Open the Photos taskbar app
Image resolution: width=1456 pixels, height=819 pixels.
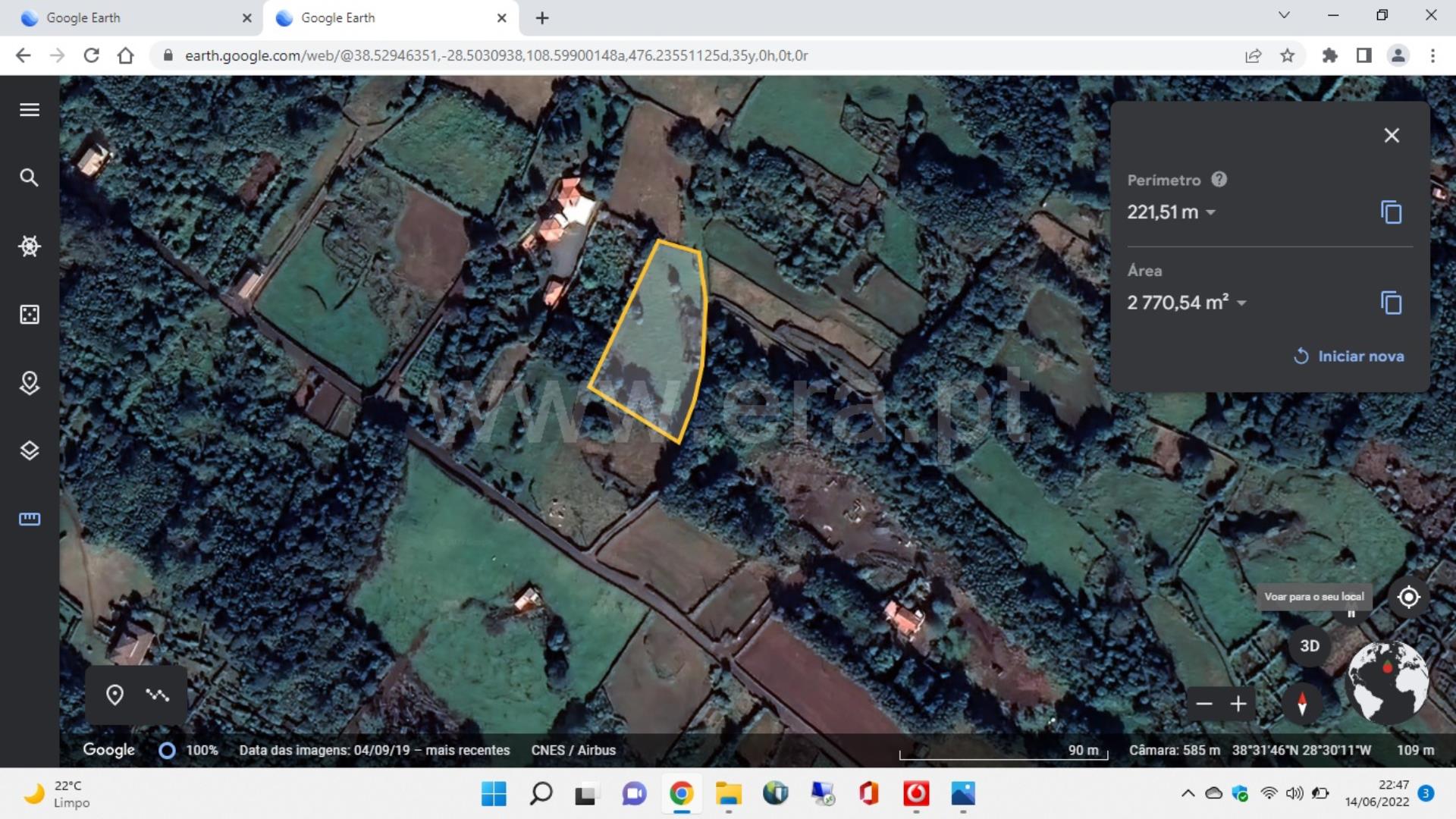click(963, 794)
